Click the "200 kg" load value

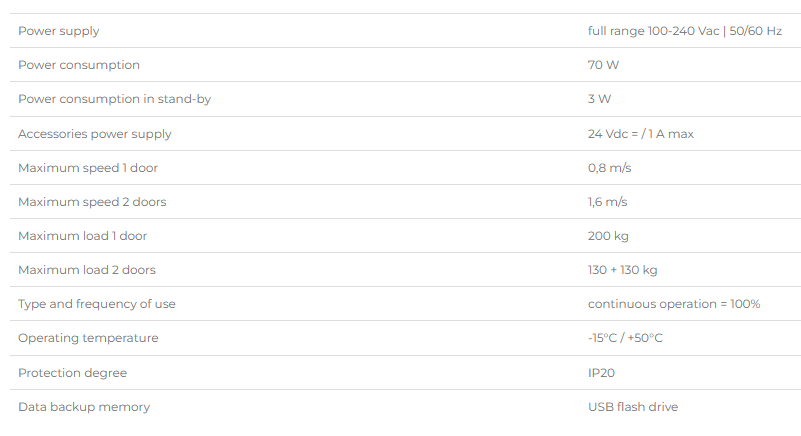(x=608, y=236)
